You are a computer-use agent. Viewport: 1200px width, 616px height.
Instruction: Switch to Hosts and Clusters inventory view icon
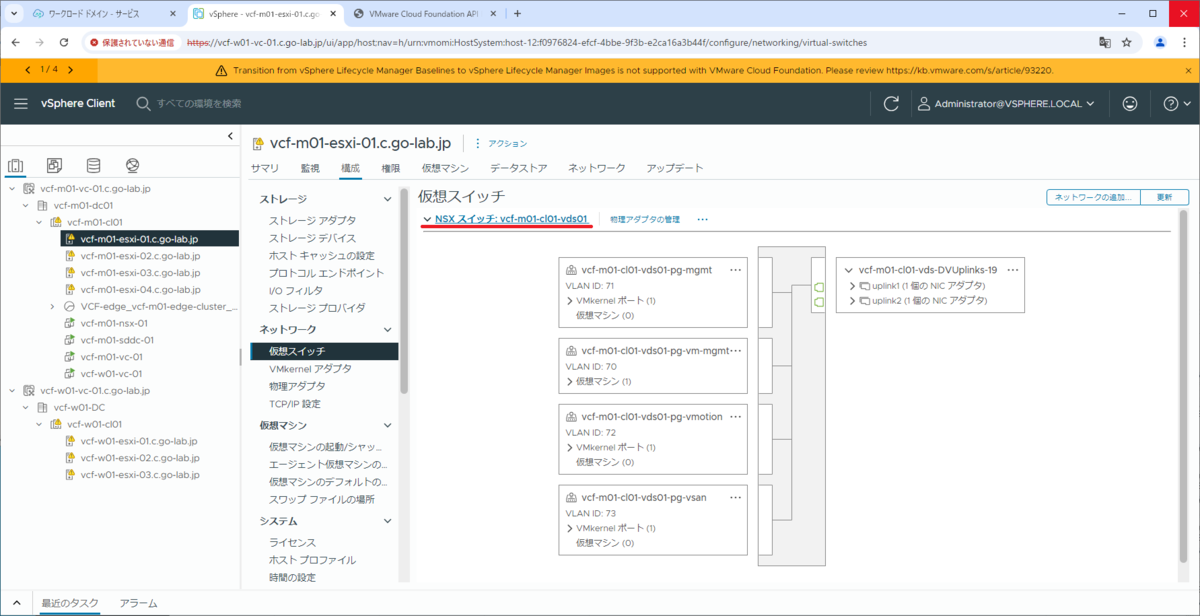coord(16,165)
